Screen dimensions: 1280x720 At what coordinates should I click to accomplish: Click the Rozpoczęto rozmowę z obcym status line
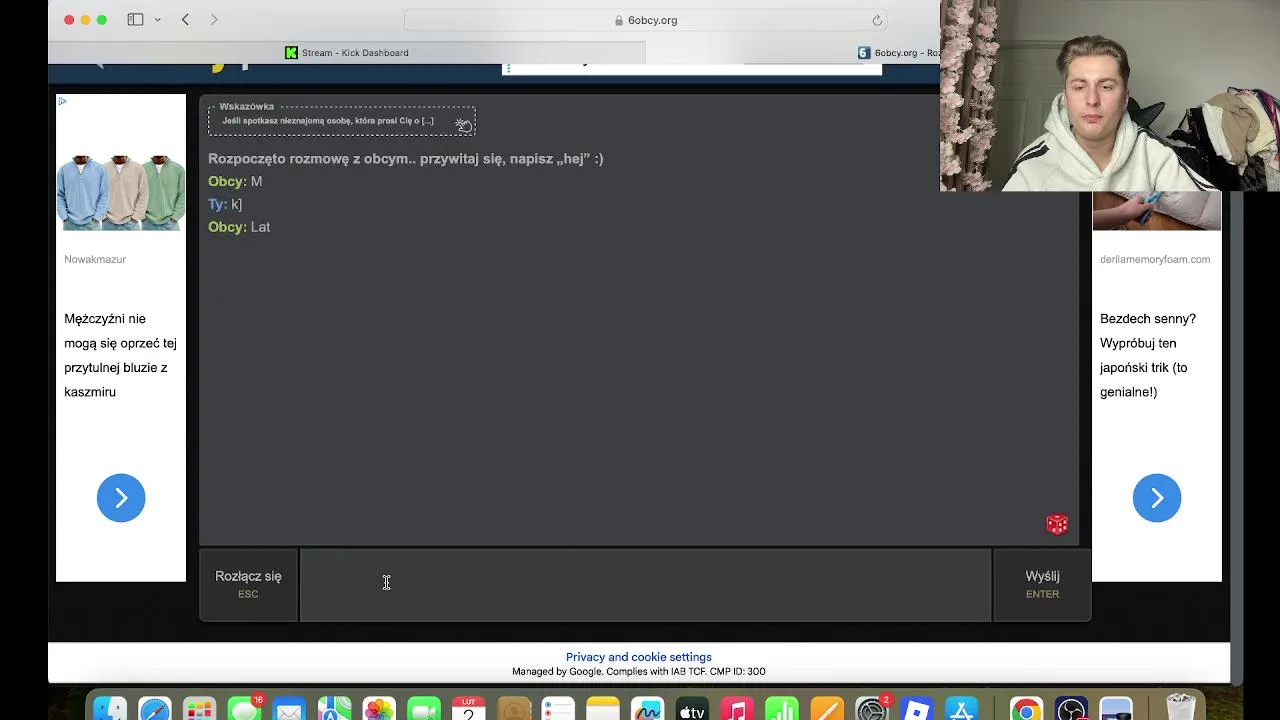406,158
